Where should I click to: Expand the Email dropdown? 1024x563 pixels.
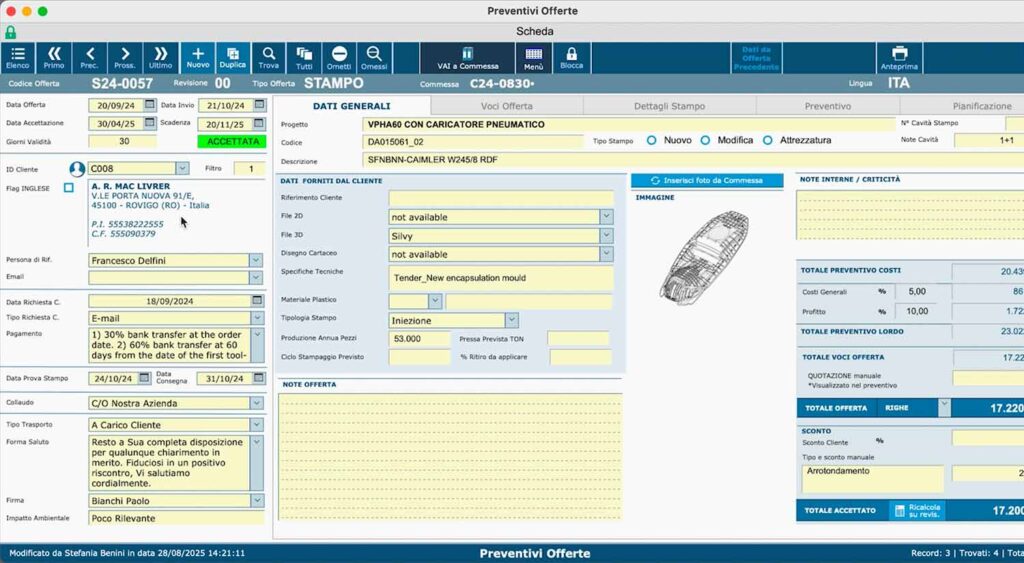point(256,278)
